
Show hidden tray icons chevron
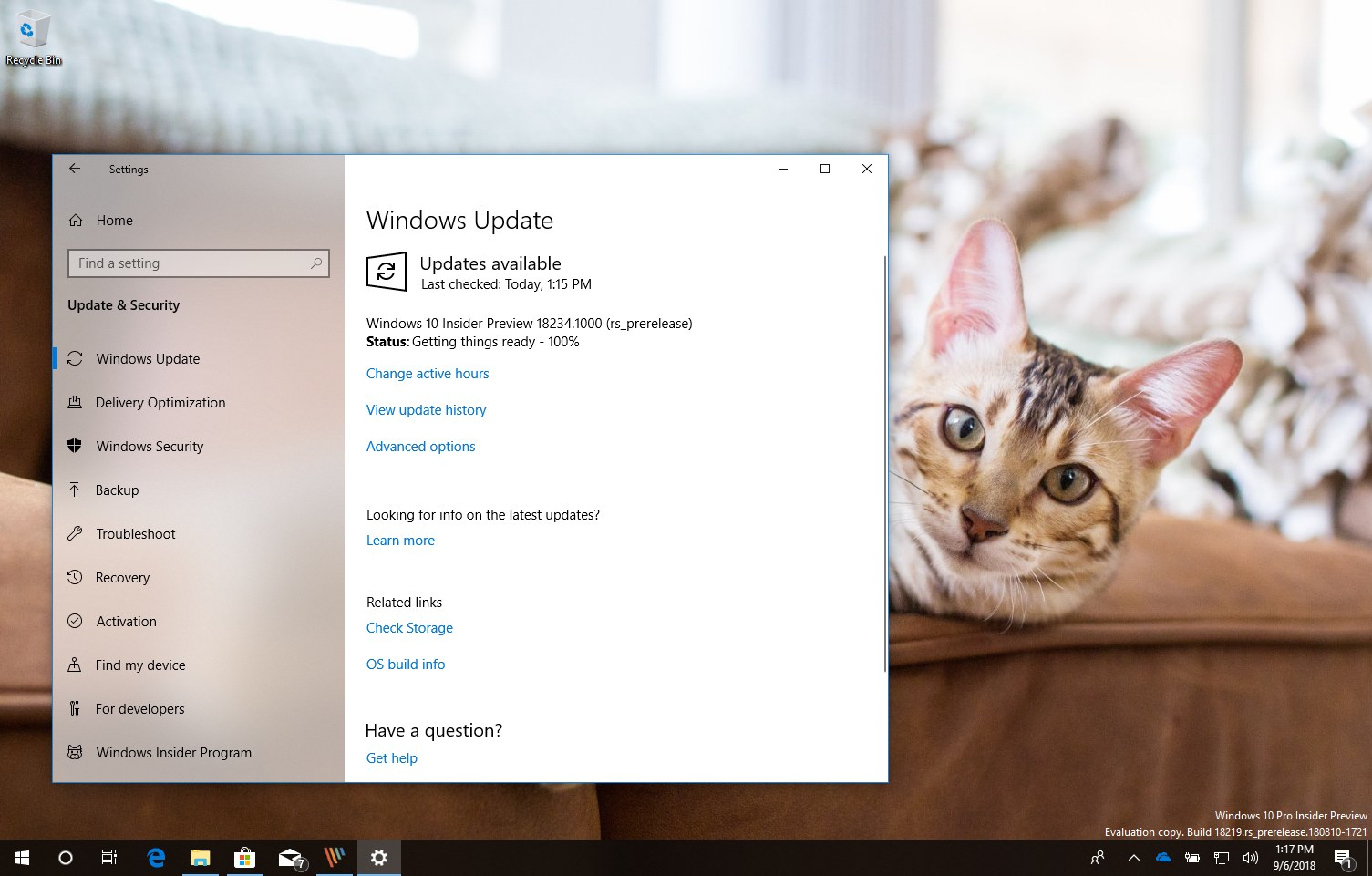1133,858
